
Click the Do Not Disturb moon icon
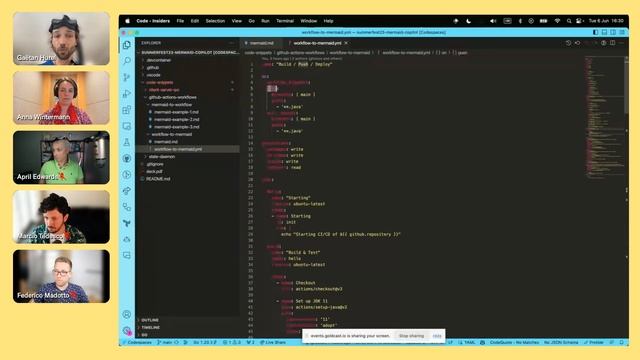coord(469,21)
